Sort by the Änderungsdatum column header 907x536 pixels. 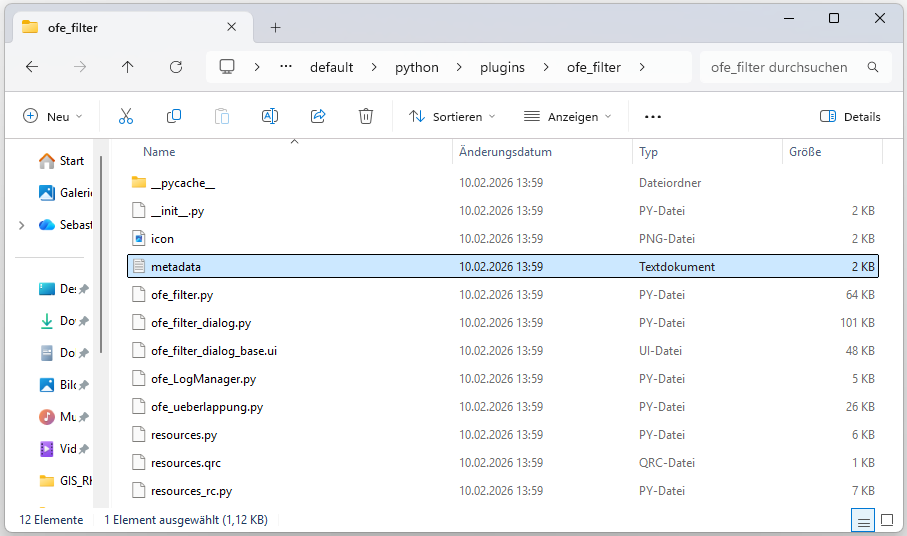click(506, 152)
